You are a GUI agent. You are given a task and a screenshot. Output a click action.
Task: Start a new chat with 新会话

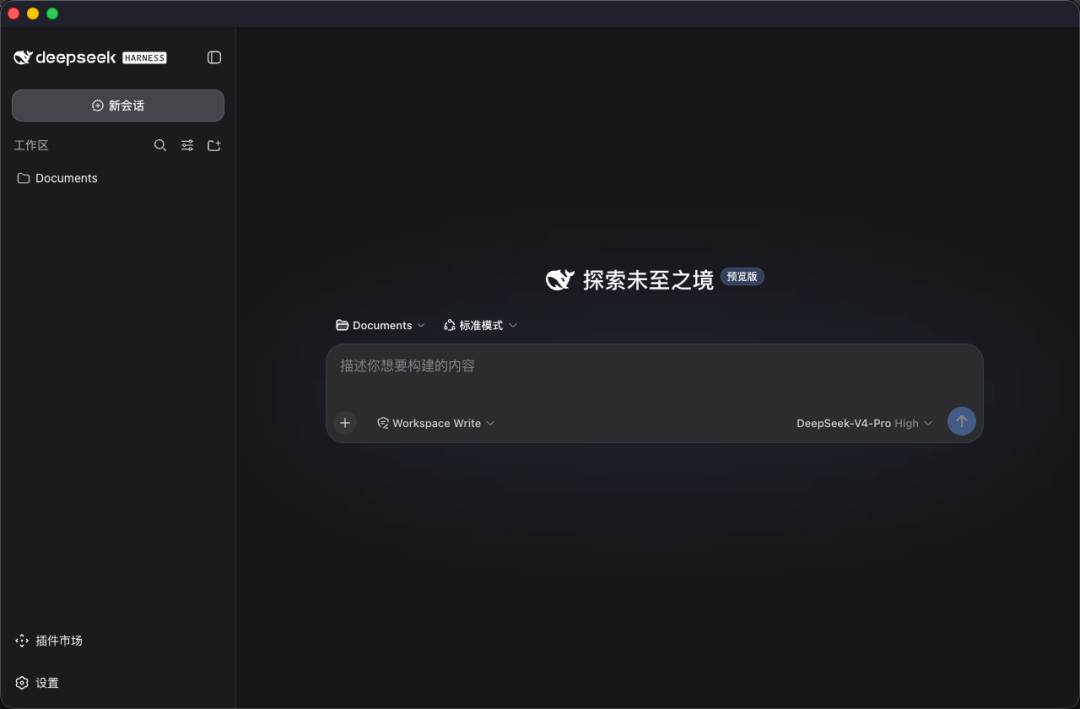pos(118,105)
